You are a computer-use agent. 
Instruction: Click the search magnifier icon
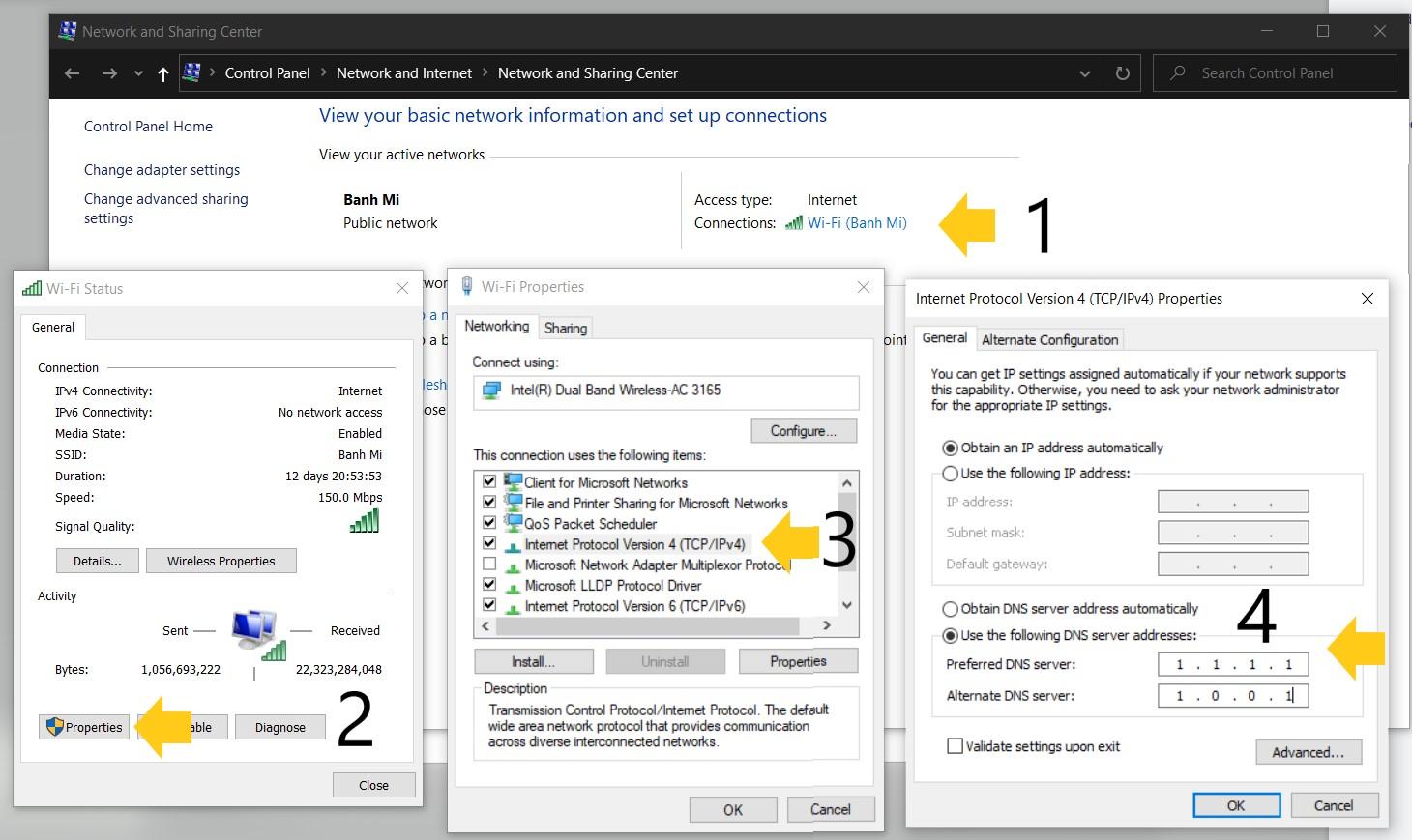click(1177, 73)
